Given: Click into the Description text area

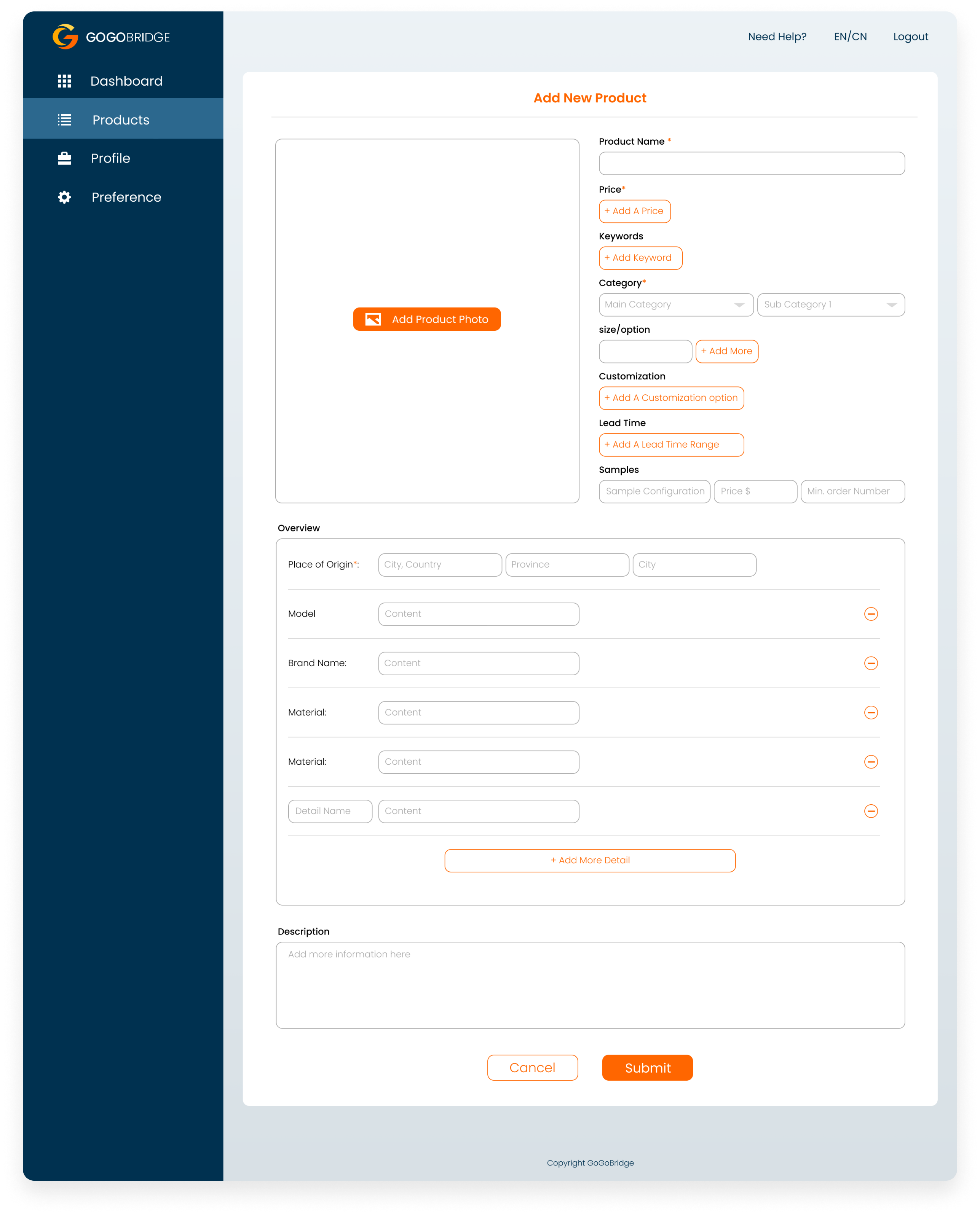Looking at the screenshot, I should point(590,985).
